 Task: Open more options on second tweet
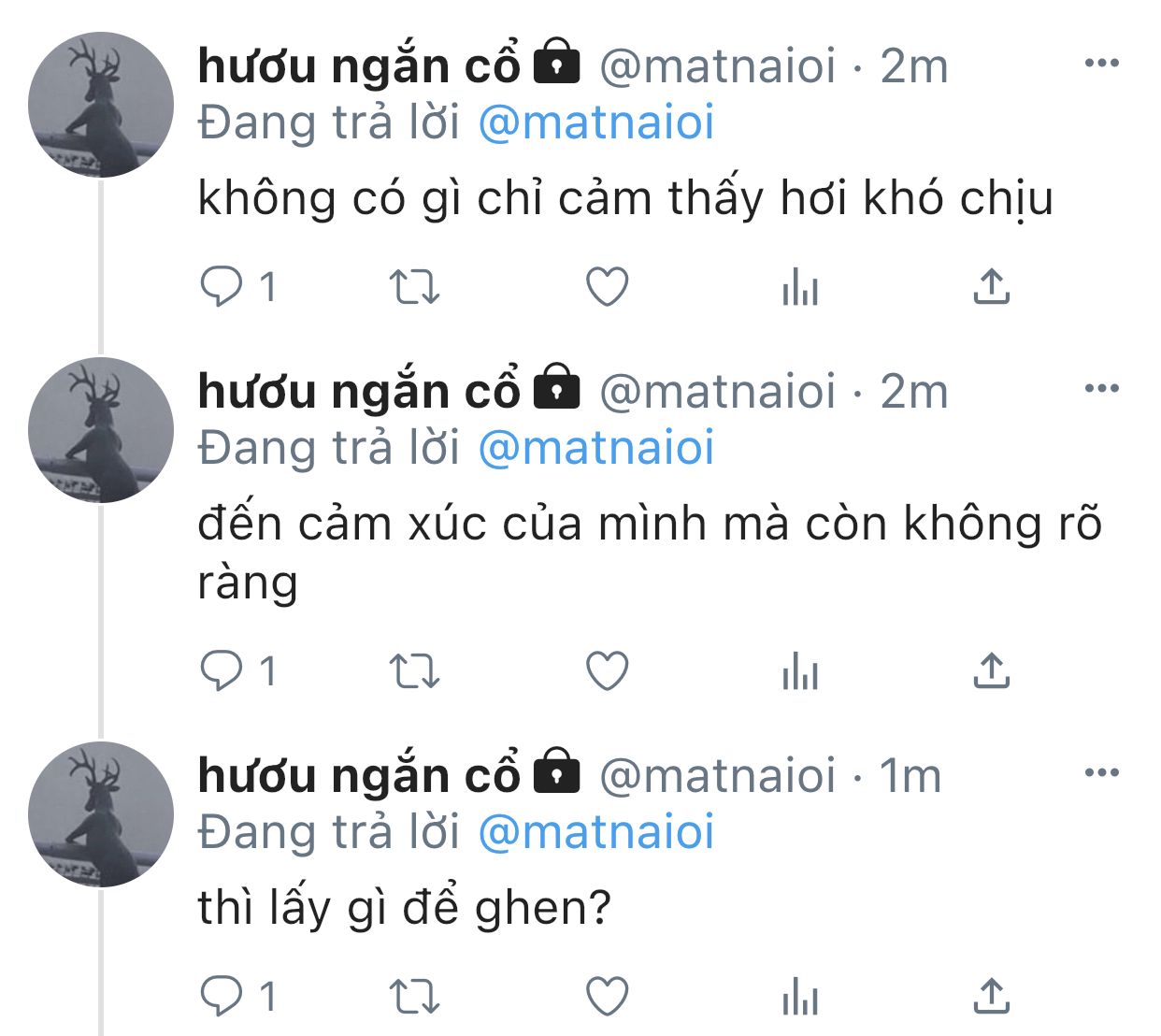(x=1101, y=388)
